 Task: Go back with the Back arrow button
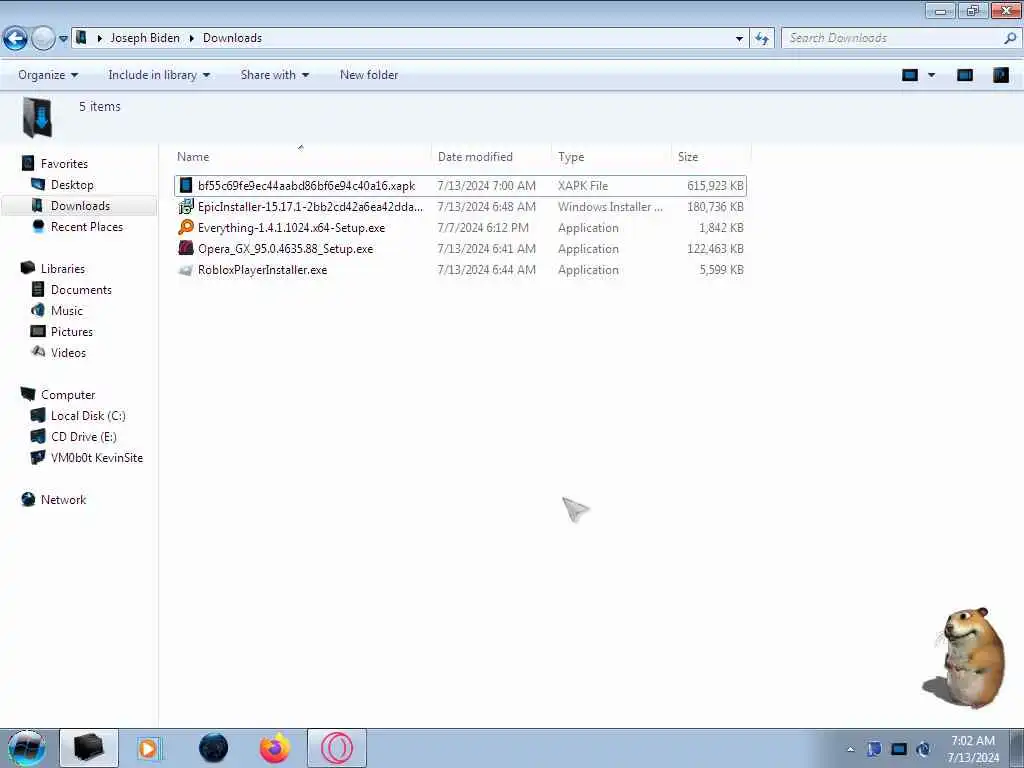coord(15,39)
